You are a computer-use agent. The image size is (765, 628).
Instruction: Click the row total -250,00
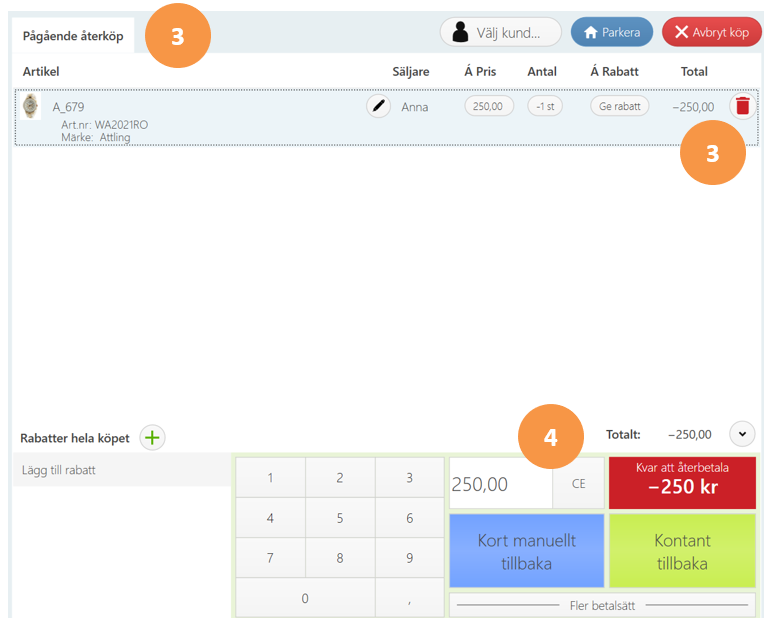[693, 107]
